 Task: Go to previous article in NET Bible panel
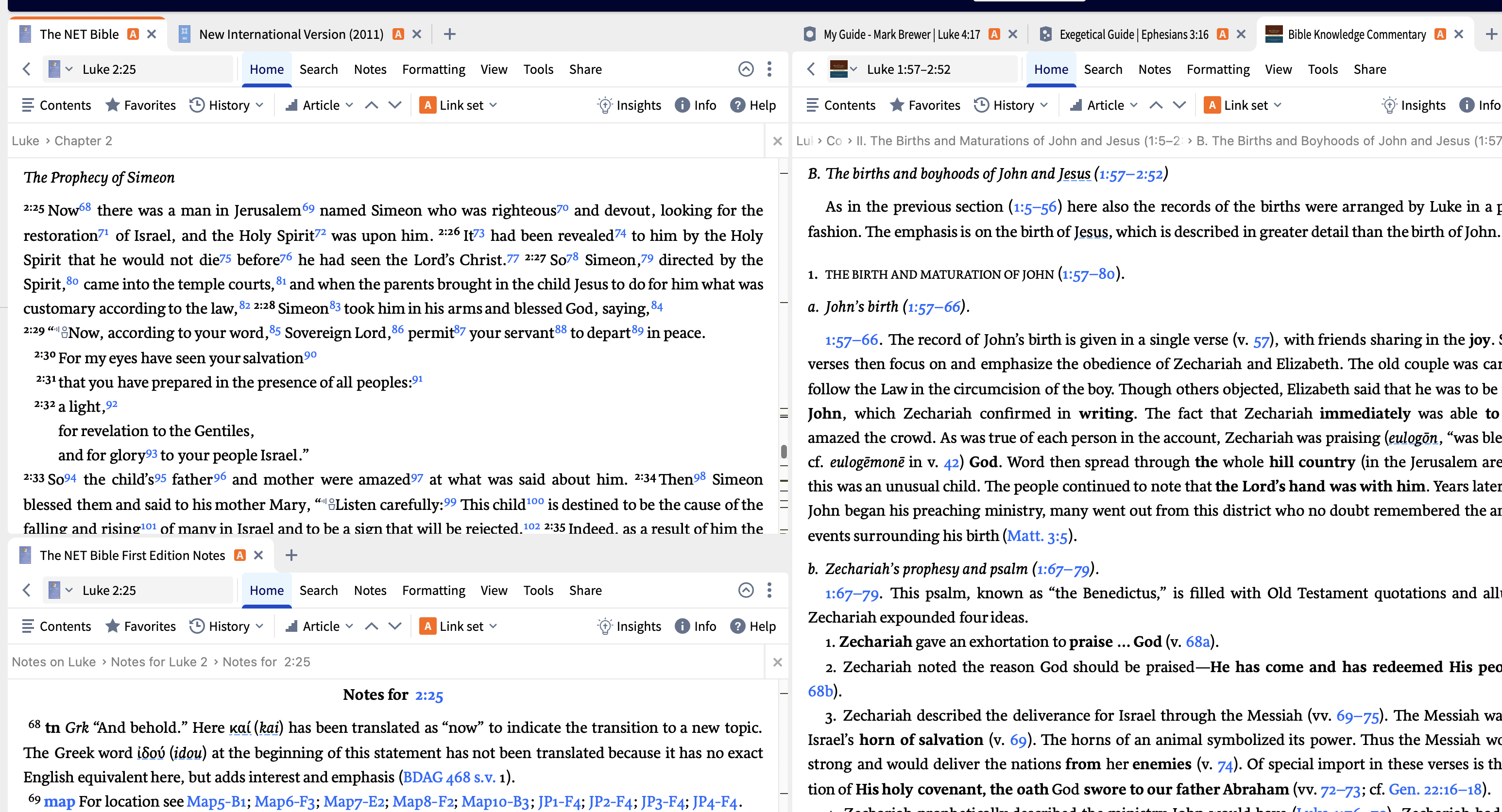pyautogui.click(x=372, y=105)
